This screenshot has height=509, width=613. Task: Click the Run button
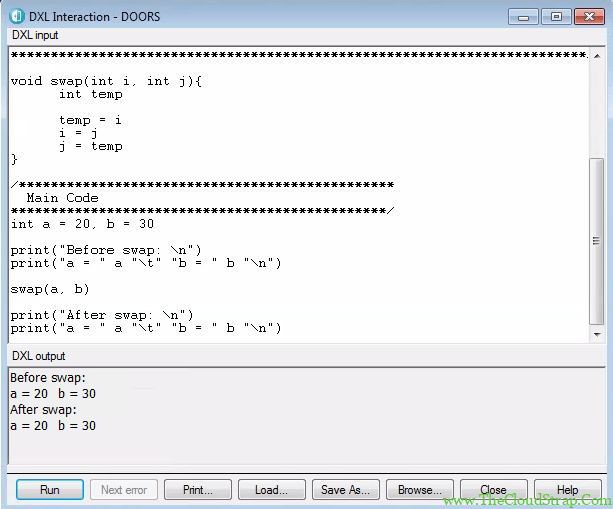coord(50,489)
